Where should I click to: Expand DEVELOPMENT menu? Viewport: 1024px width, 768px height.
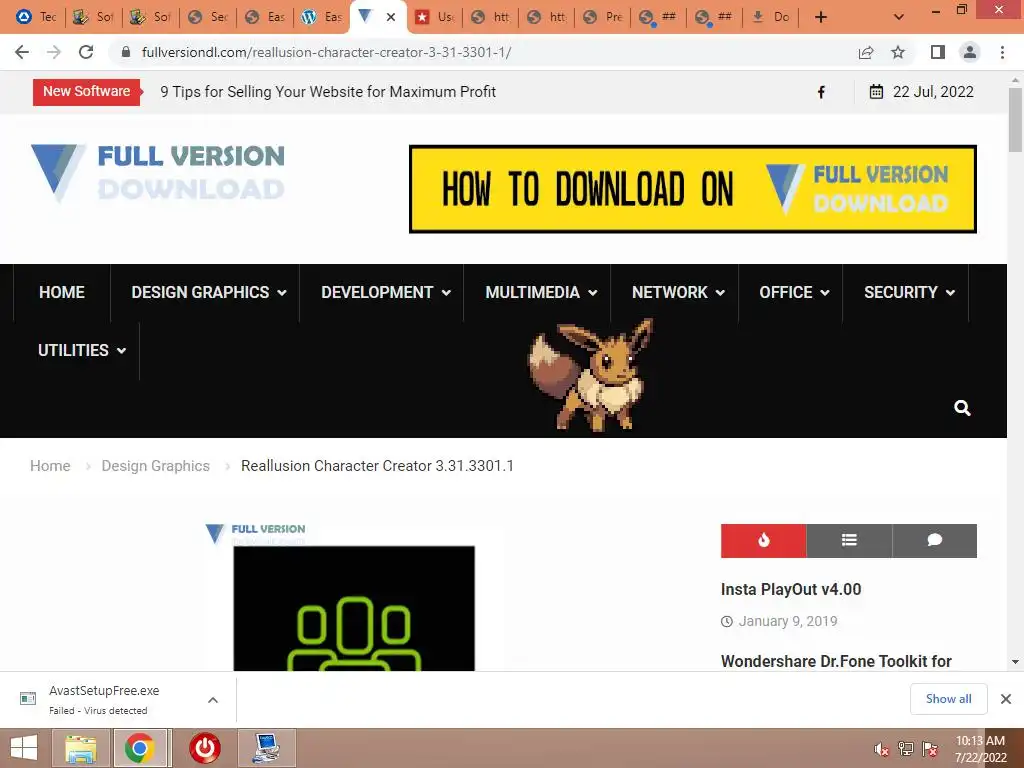click(385, 292)
